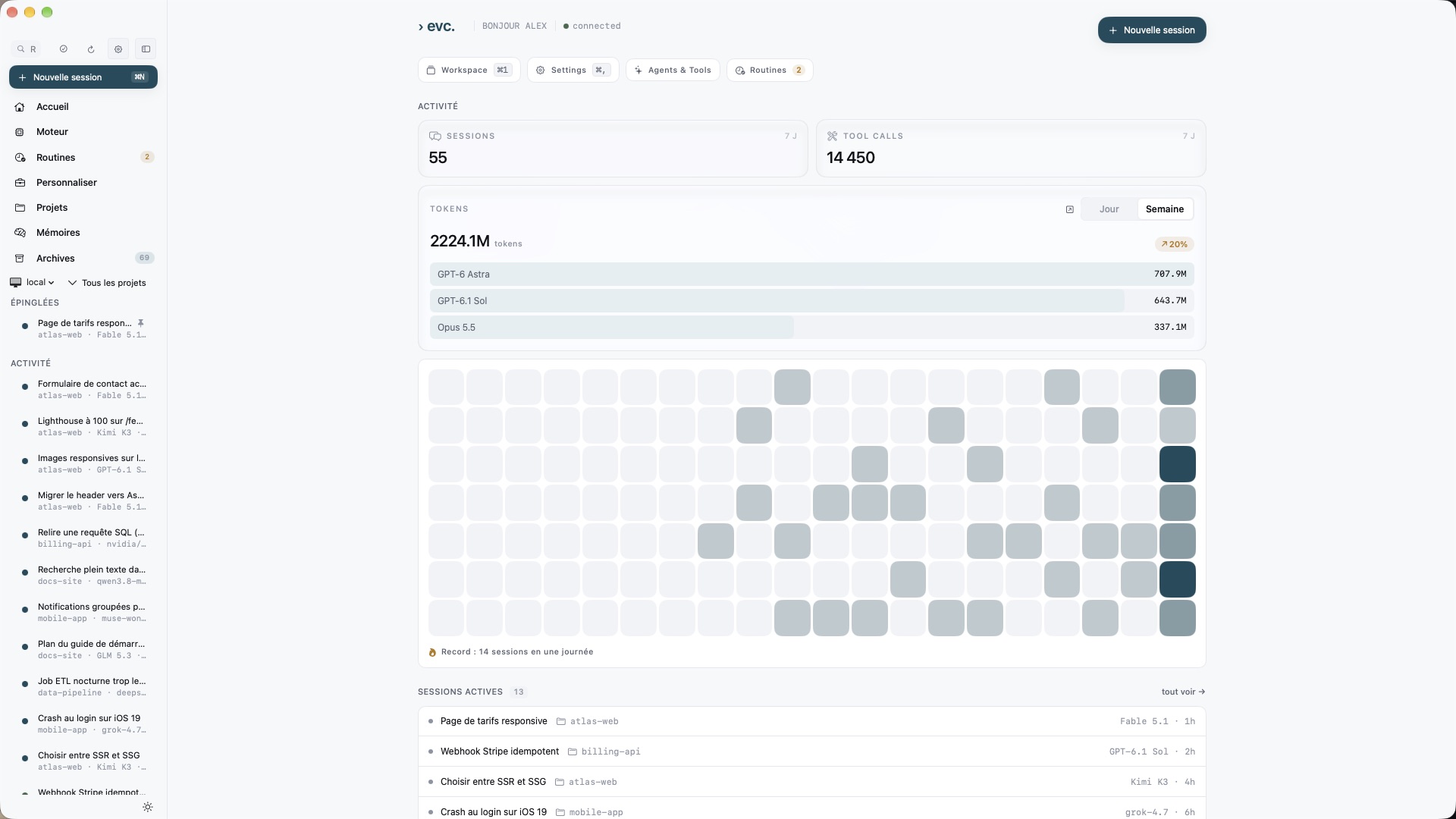Open Job ETL nocturne session in sidebar

[83, 686]
